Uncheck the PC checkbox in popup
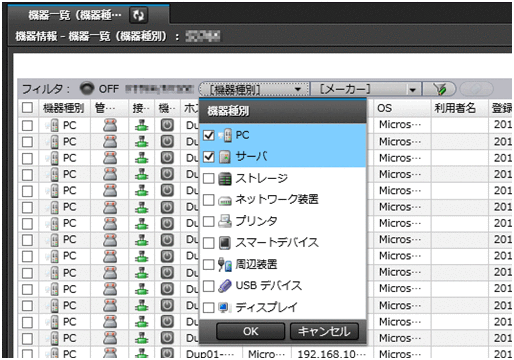Image resolution: width=514 pixels, height=360 pixels. click(209, 135)
